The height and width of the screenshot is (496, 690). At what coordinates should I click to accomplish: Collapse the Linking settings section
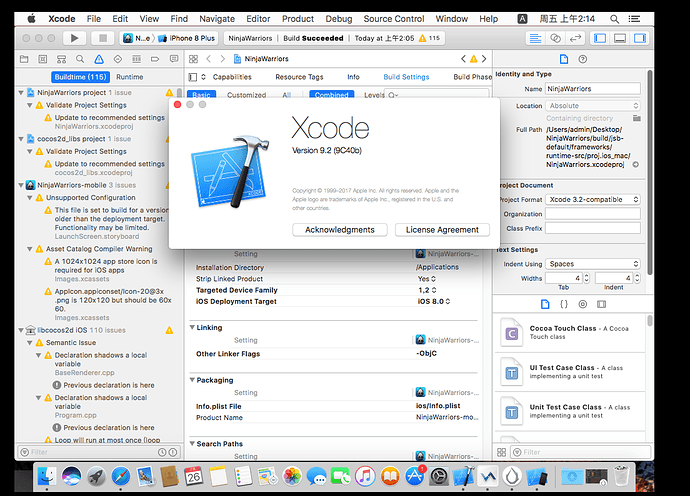point(192,327)
